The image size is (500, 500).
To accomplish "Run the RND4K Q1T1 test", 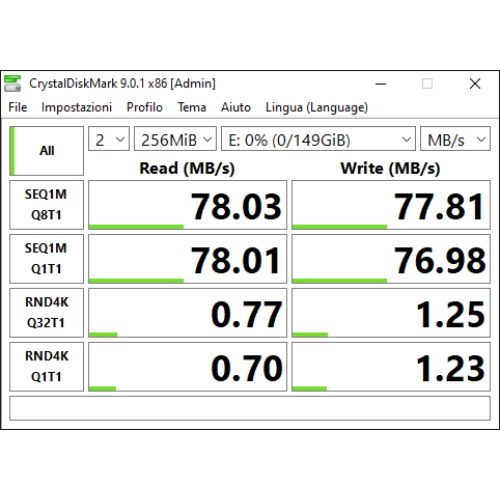I will pos(46,367).
